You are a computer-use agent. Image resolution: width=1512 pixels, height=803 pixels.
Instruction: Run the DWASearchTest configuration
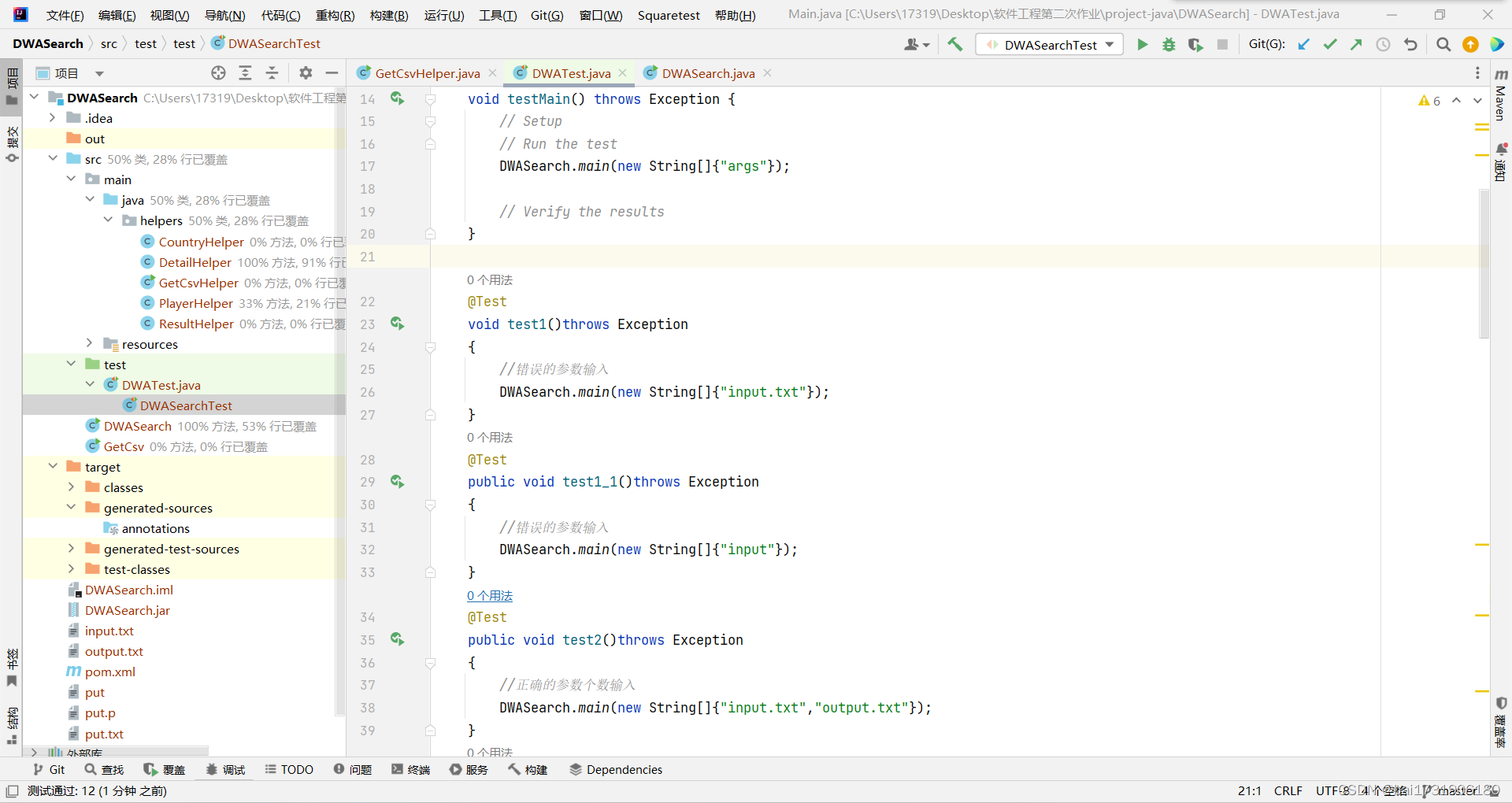[1142, 45]
